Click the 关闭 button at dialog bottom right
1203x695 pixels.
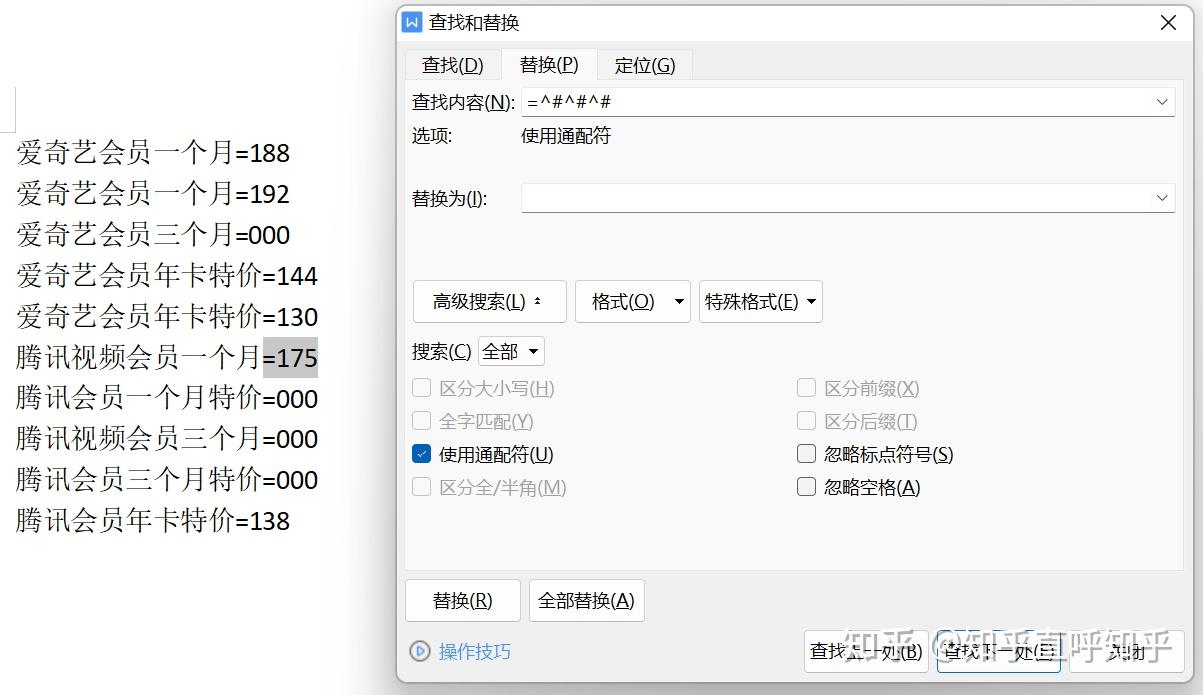point(1127,652)
